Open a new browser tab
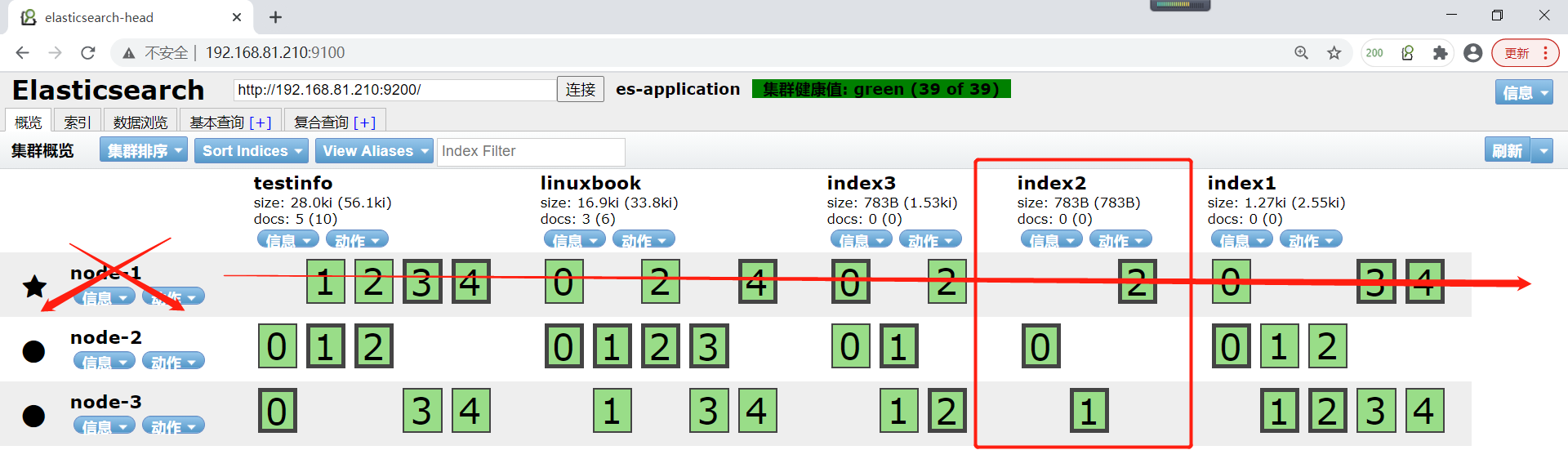The height and width of the screenshot is (450, 1568). click(x=275, y=17)
